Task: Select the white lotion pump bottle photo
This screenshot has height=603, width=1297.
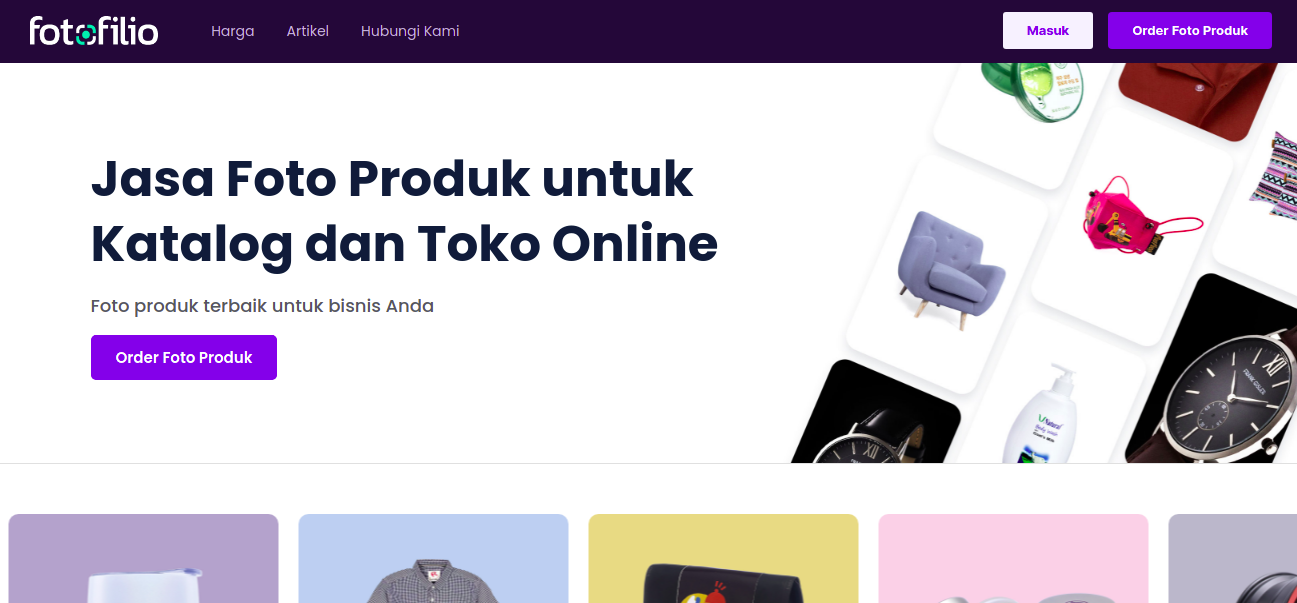Action: point(1040,415)
